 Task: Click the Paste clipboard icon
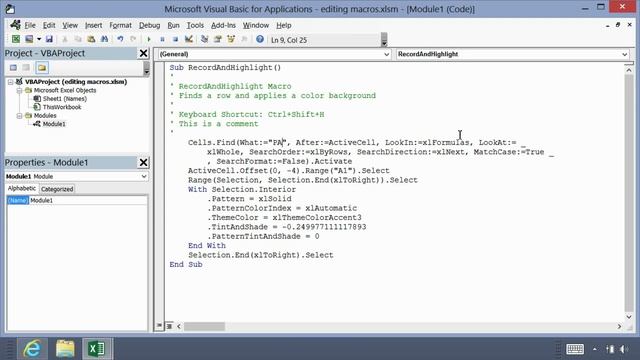pyautogui.click(x=91, y=39)
